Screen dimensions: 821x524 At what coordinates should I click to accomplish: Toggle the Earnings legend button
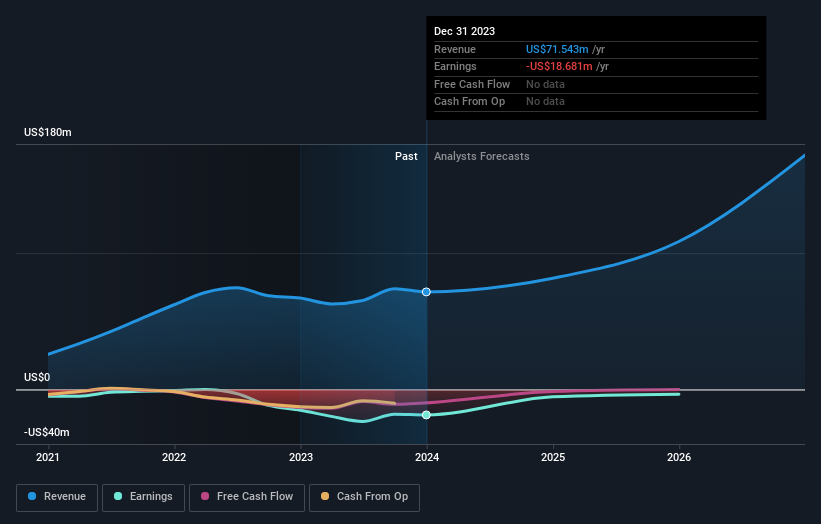tap(143, 497)
